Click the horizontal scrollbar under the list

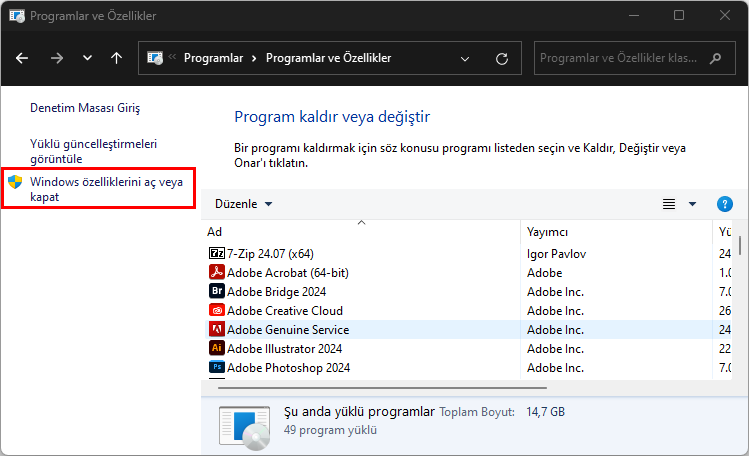coord(382,388)
